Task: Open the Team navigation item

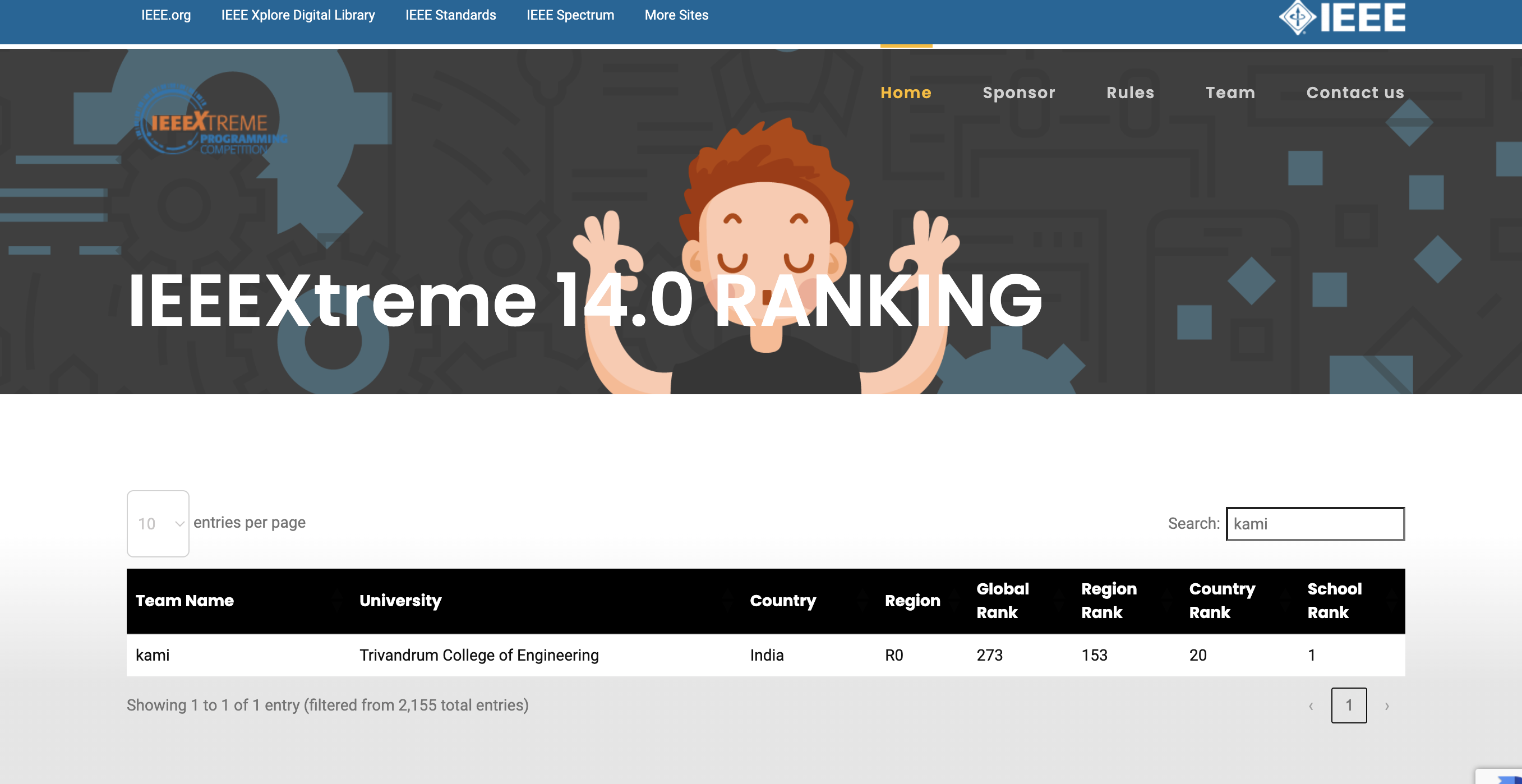Action: pyautogui.click(x=1230, y=93)
